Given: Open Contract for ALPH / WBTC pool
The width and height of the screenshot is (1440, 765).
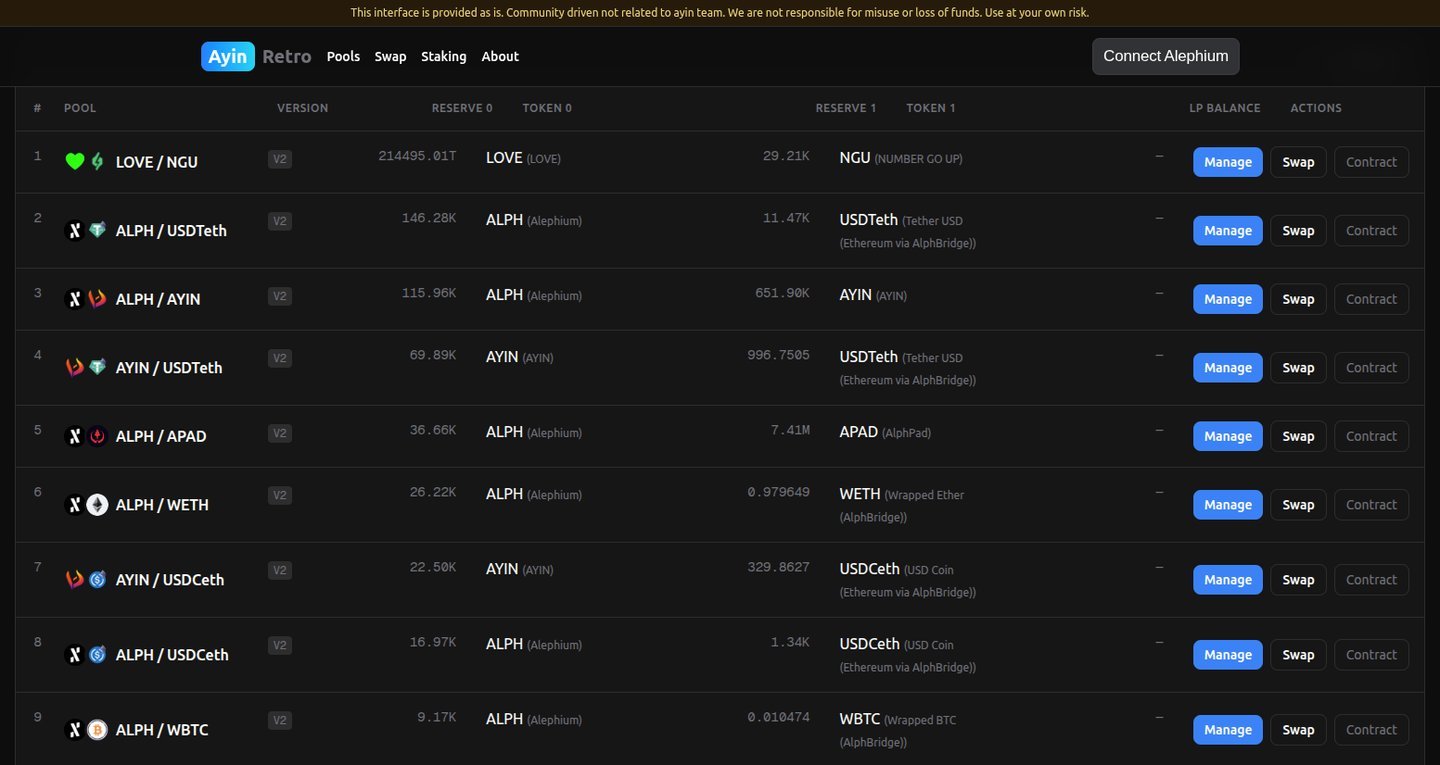Looking at the screenshot, I should point(1372,730).
